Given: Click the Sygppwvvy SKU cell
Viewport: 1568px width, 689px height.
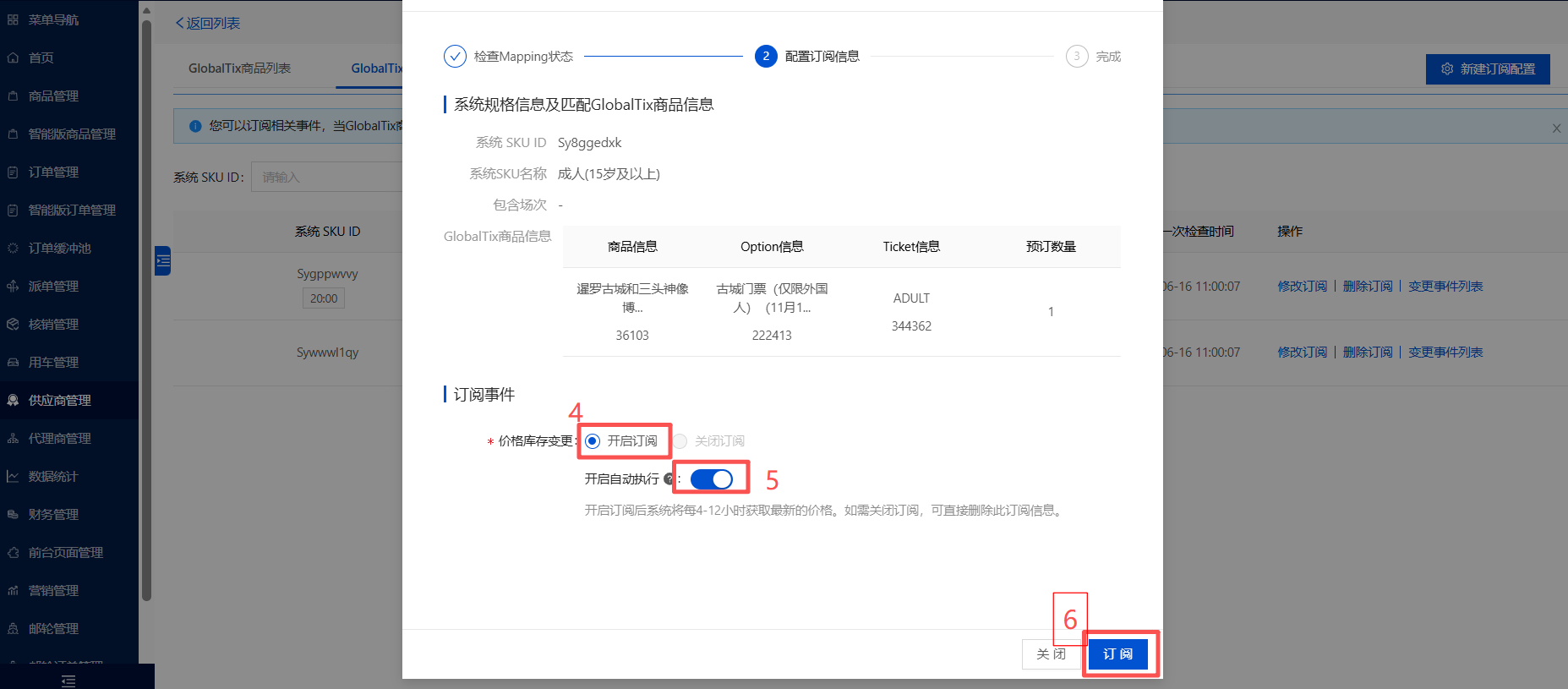Looking at the screenshot, I should (327, 273).
